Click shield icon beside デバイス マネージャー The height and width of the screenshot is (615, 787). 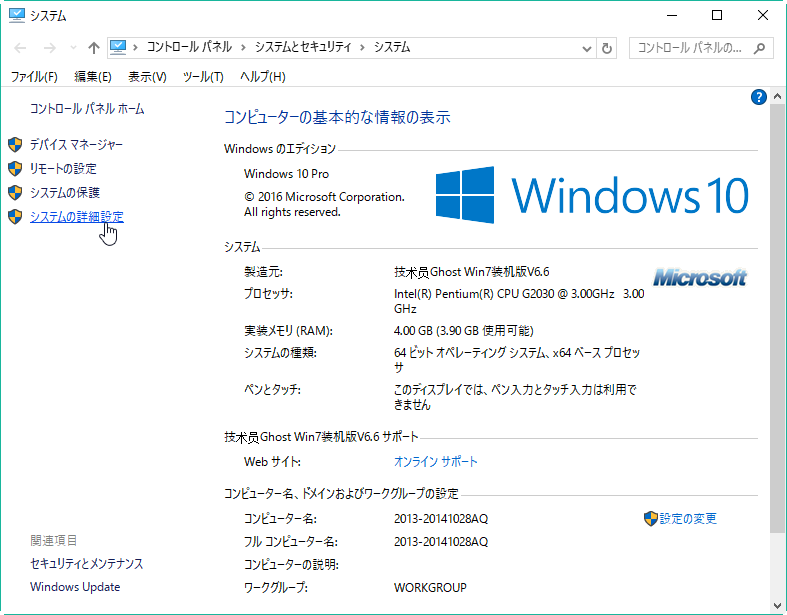click(x=15, y=145)
